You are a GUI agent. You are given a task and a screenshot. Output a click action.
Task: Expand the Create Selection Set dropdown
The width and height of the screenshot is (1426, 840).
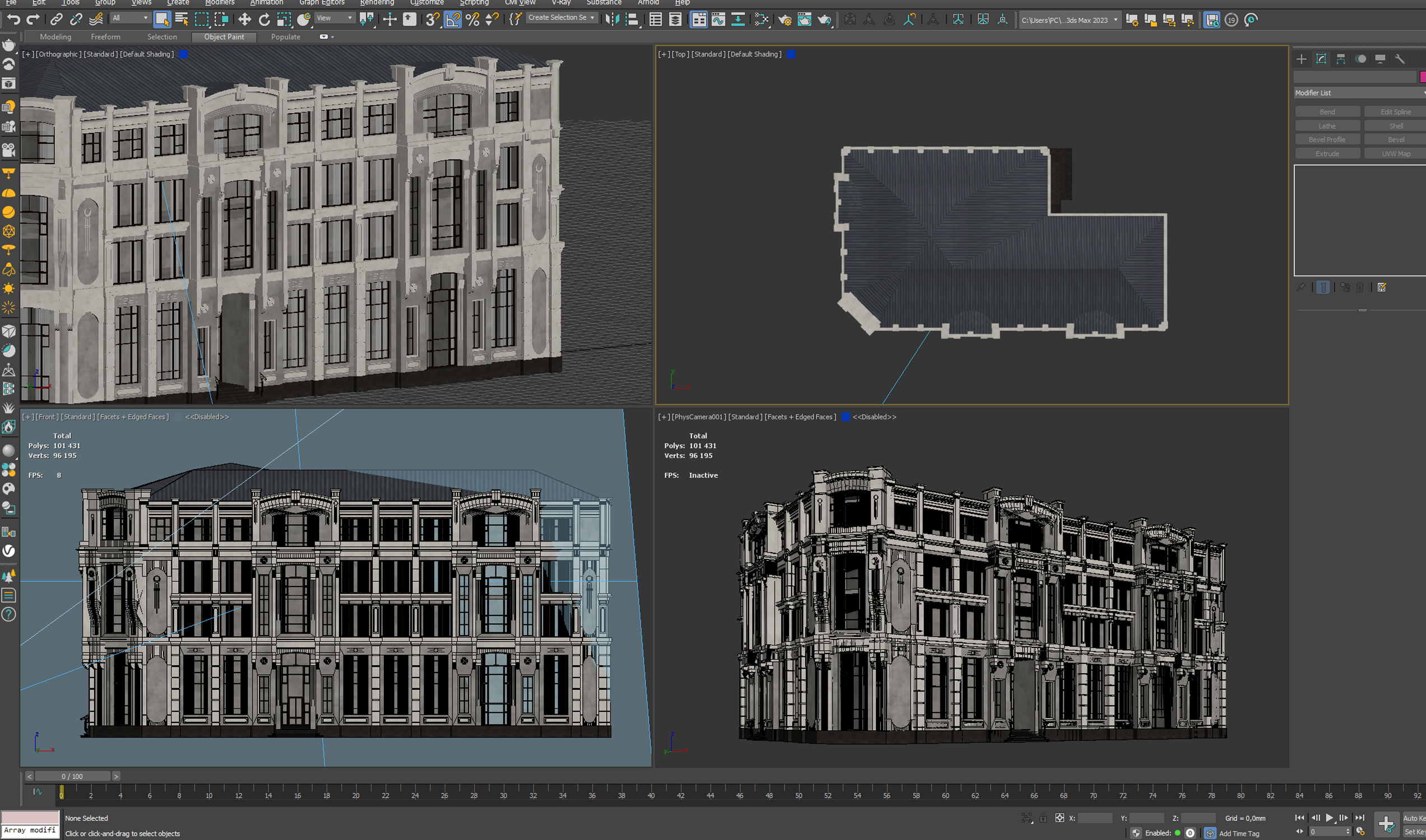[562, 17]
